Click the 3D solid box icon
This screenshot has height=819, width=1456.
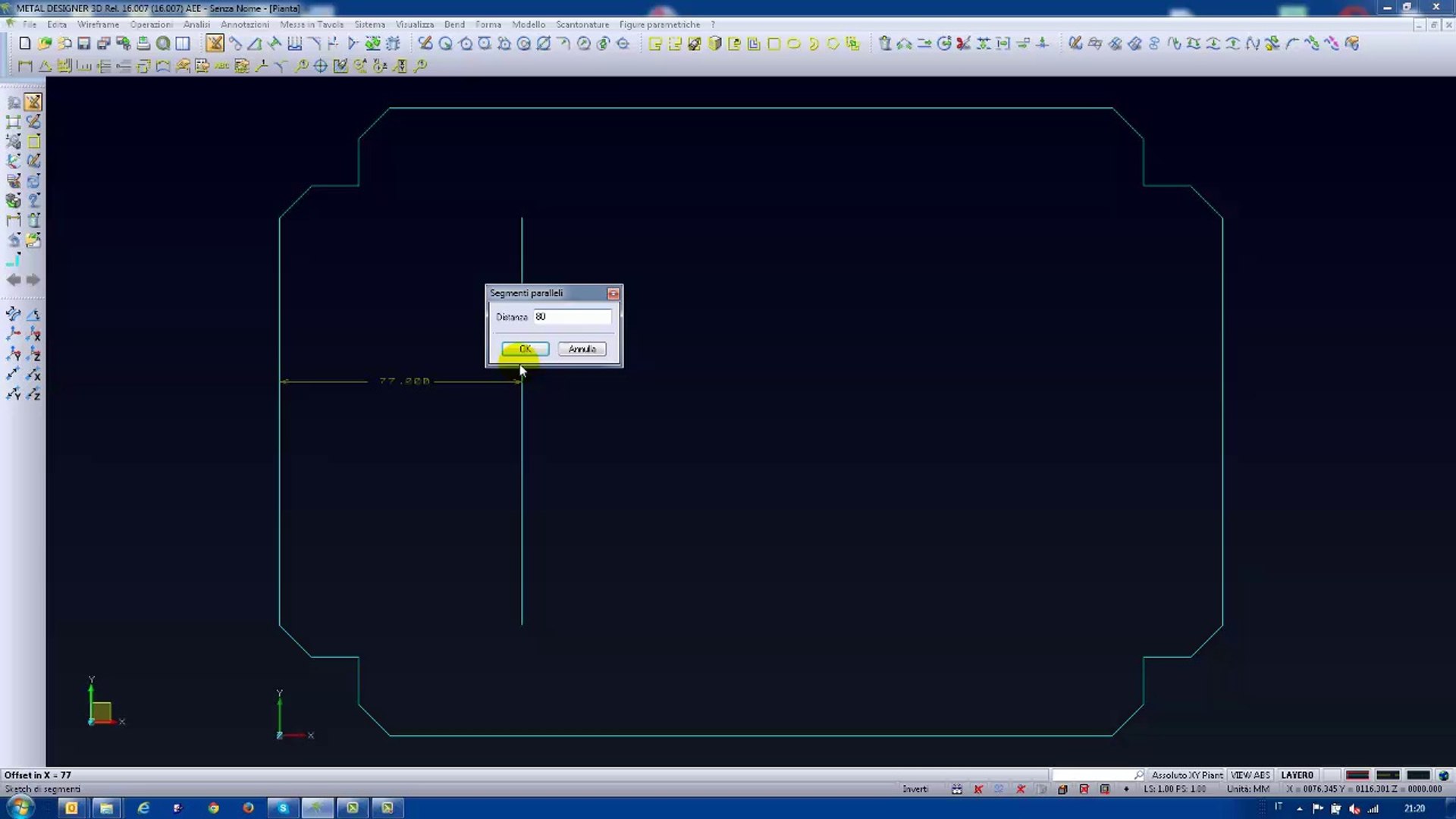pos(714,44)
